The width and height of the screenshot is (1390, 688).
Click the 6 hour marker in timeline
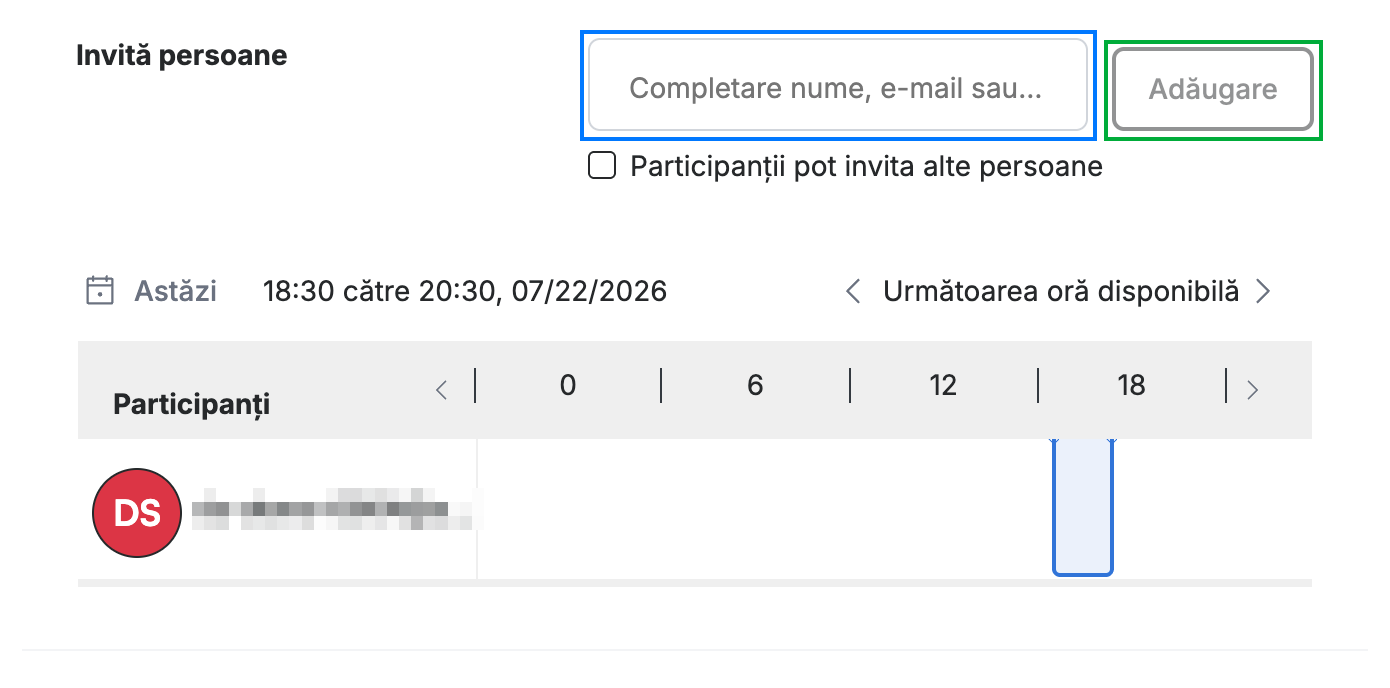pos(755,385)
